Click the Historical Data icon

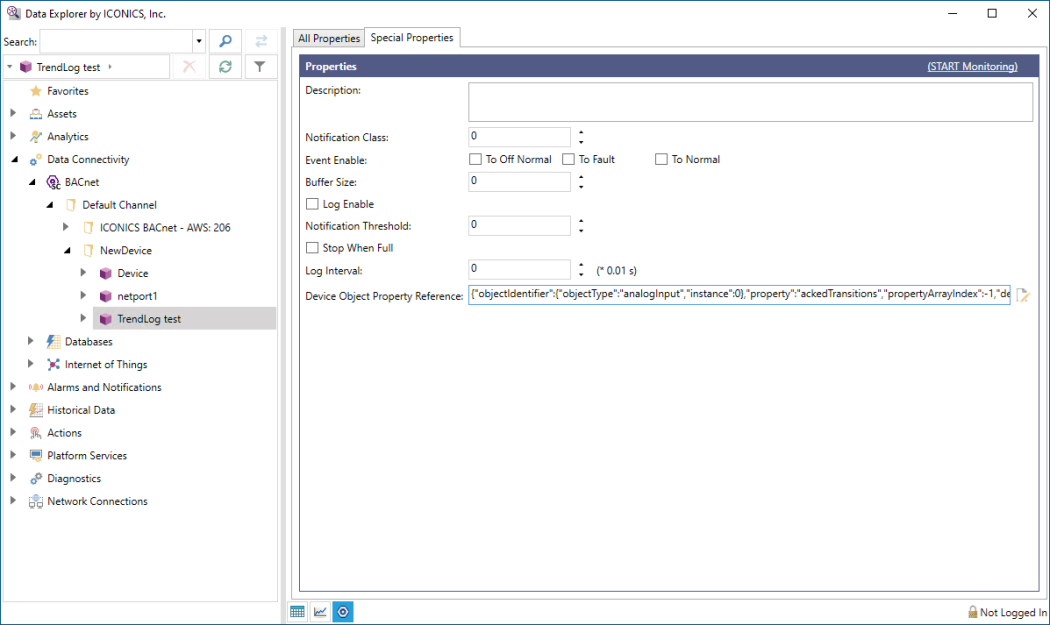[36, 410]
